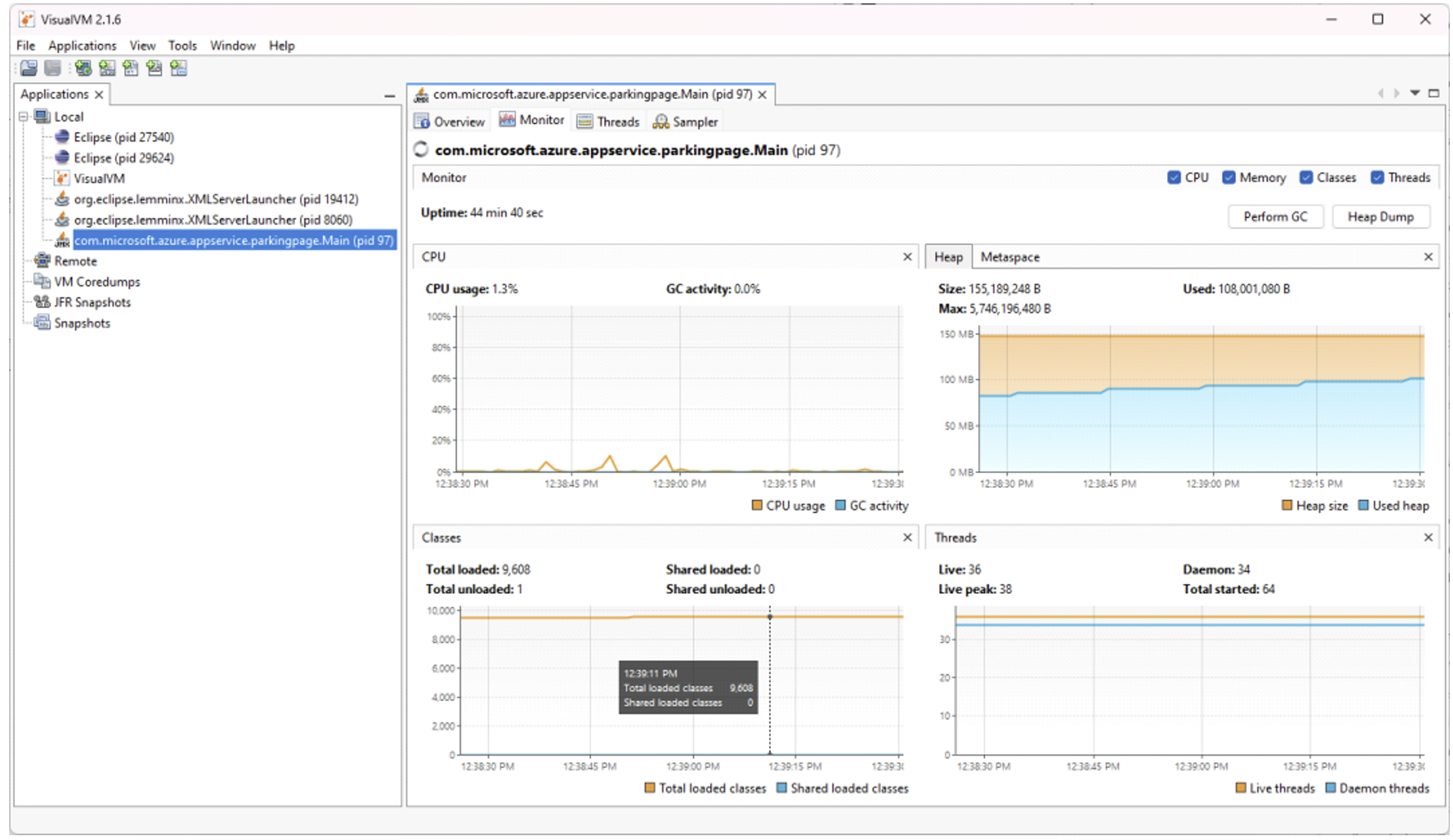Viewport: 1453px width, 840px height.
Task: Switch to the Overview tab
Action: click(450, 122)
